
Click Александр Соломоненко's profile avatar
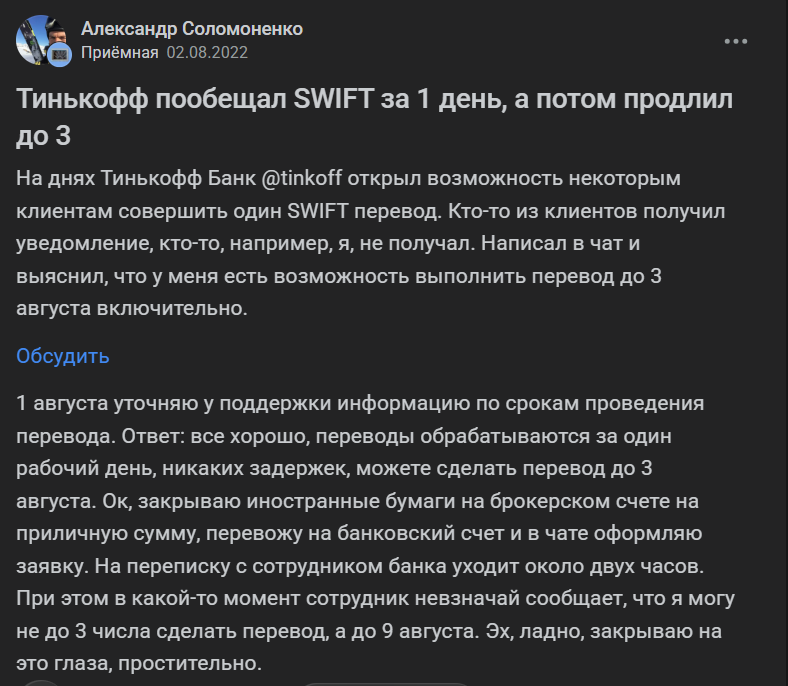coord(41,40)
